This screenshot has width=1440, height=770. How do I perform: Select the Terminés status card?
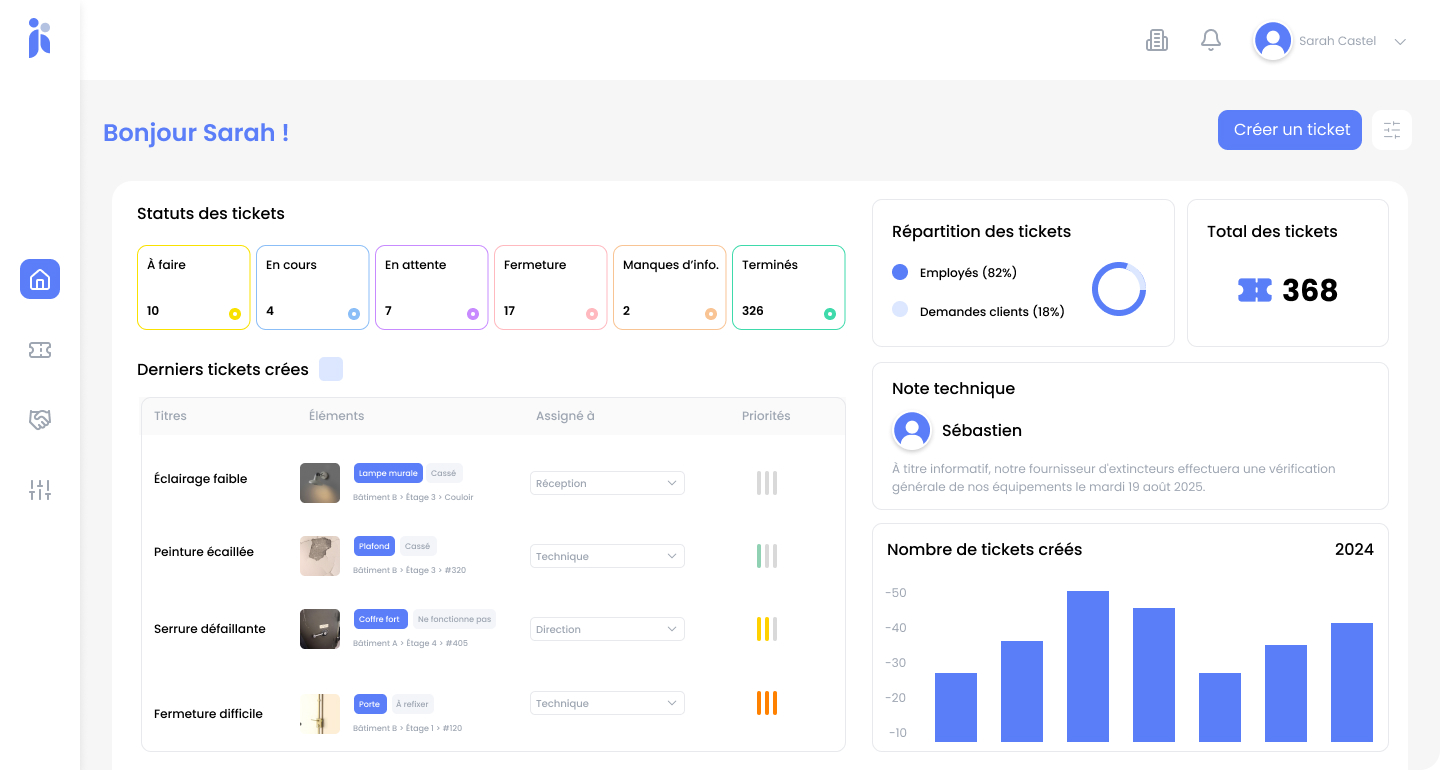point(788,287)
